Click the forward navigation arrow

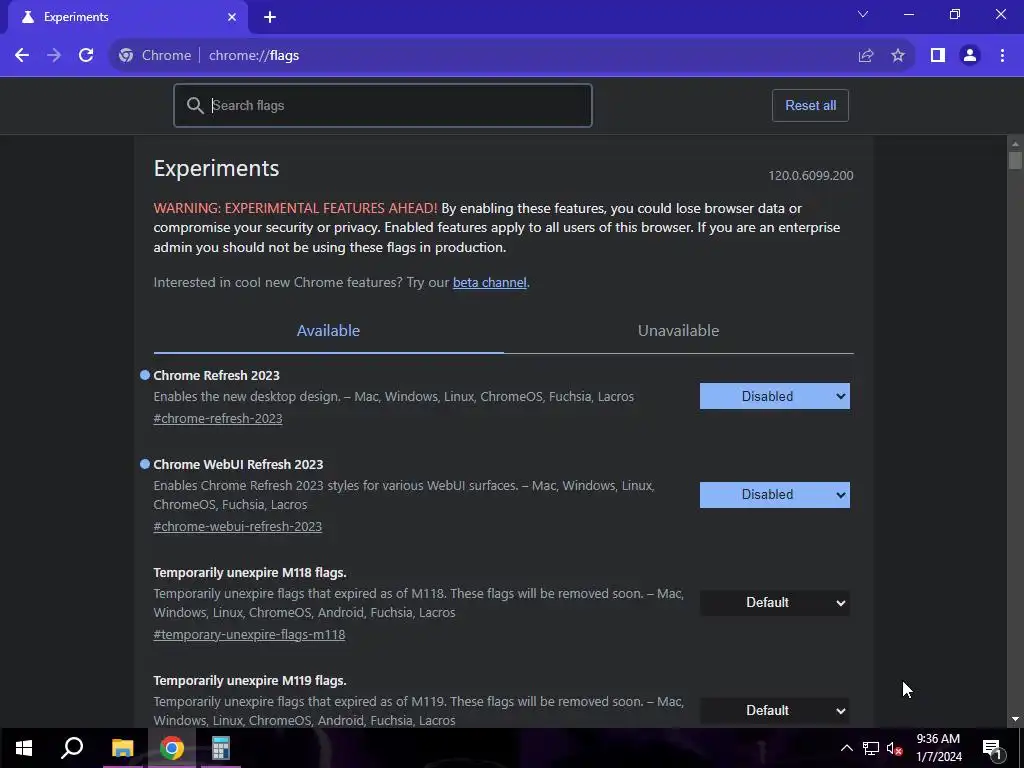[x=54, y=56]
